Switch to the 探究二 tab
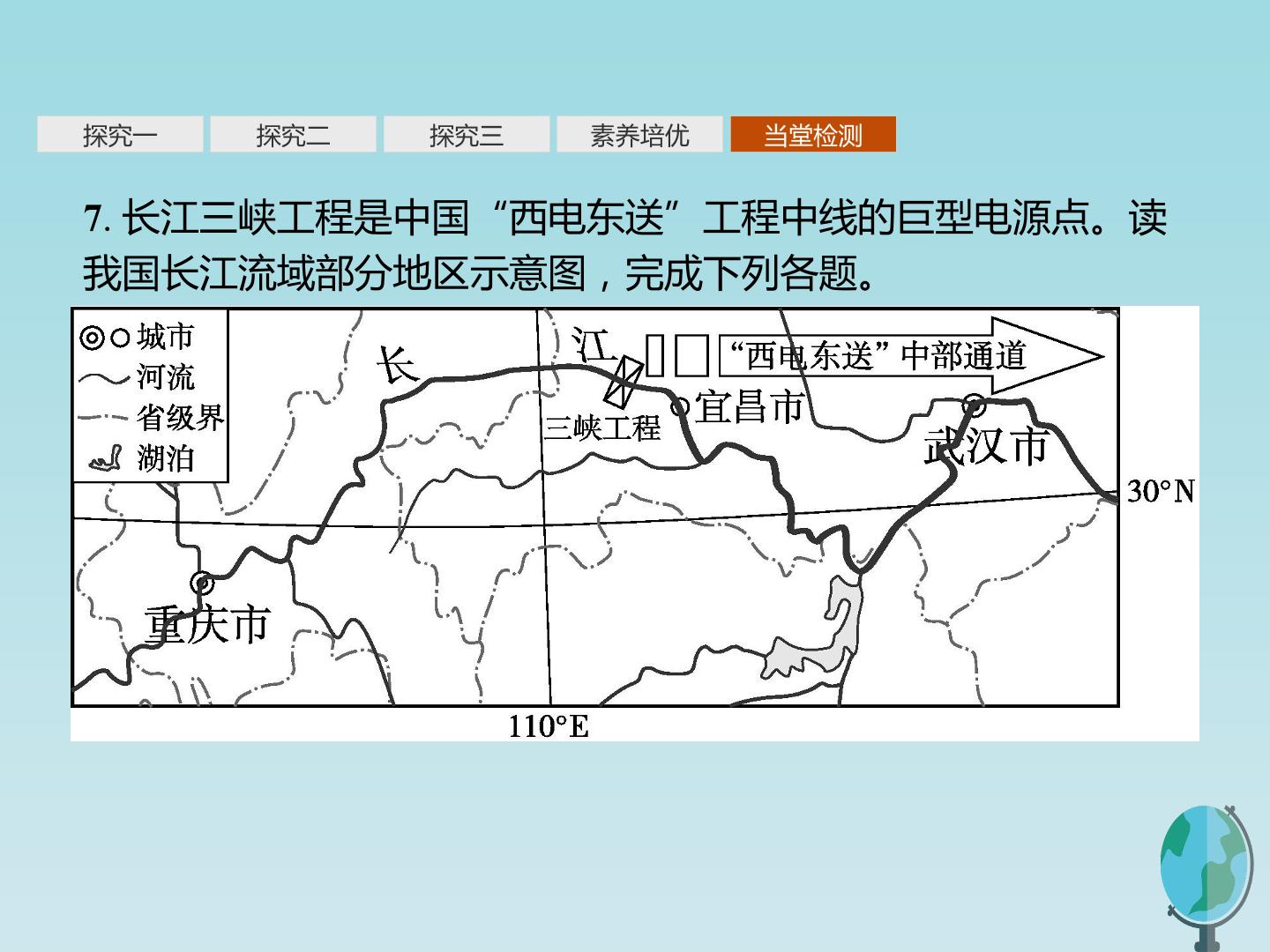Viewport: 1270px width, 952px height. point(293,135)
